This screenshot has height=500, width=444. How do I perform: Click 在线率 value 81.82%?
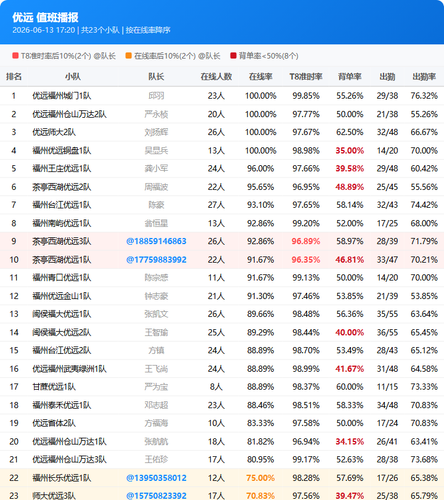(260, 441)
